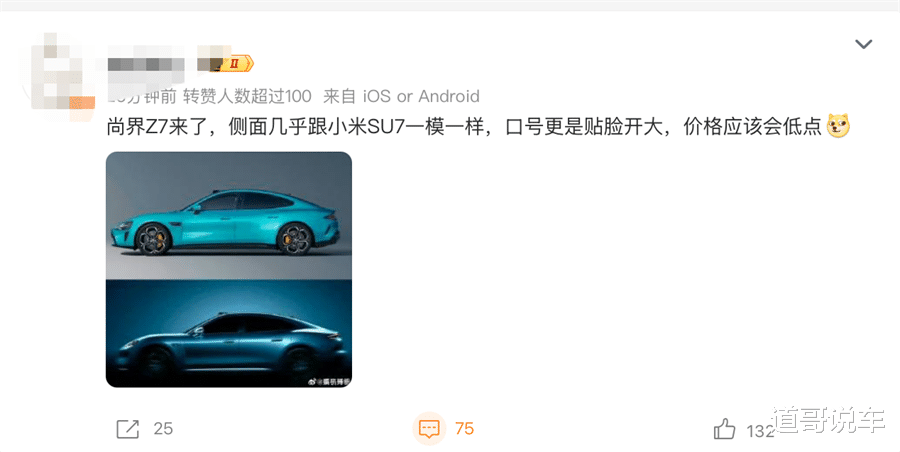
Task: Like the post with the thumbs-up icon
Action: (x=724, y=429)
